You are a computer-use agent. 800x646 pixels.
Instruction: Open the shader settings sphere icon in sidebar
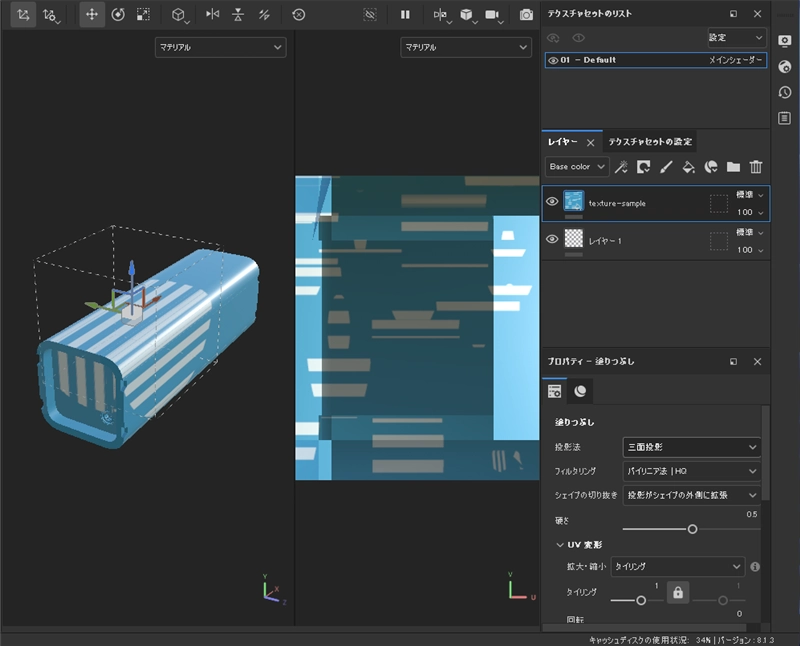pyautogui.click(x=785, y=66)
